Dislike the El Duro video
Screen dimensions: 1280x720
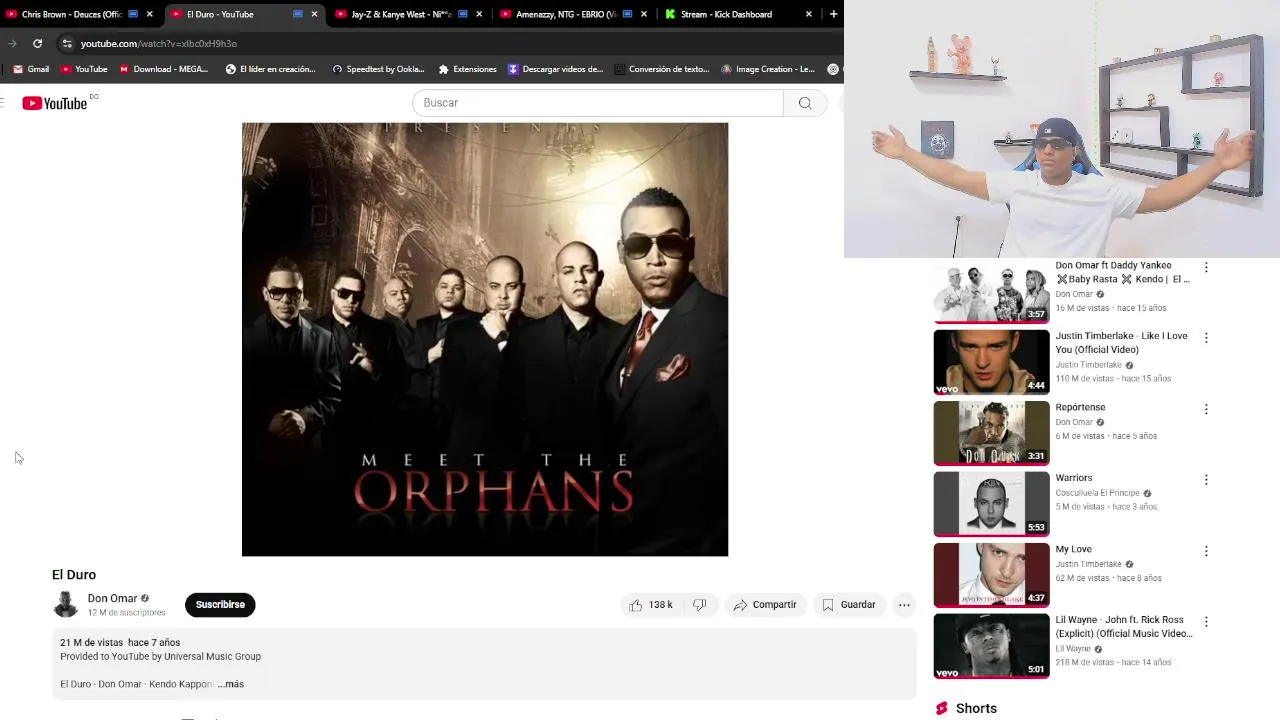coord(700,605)
